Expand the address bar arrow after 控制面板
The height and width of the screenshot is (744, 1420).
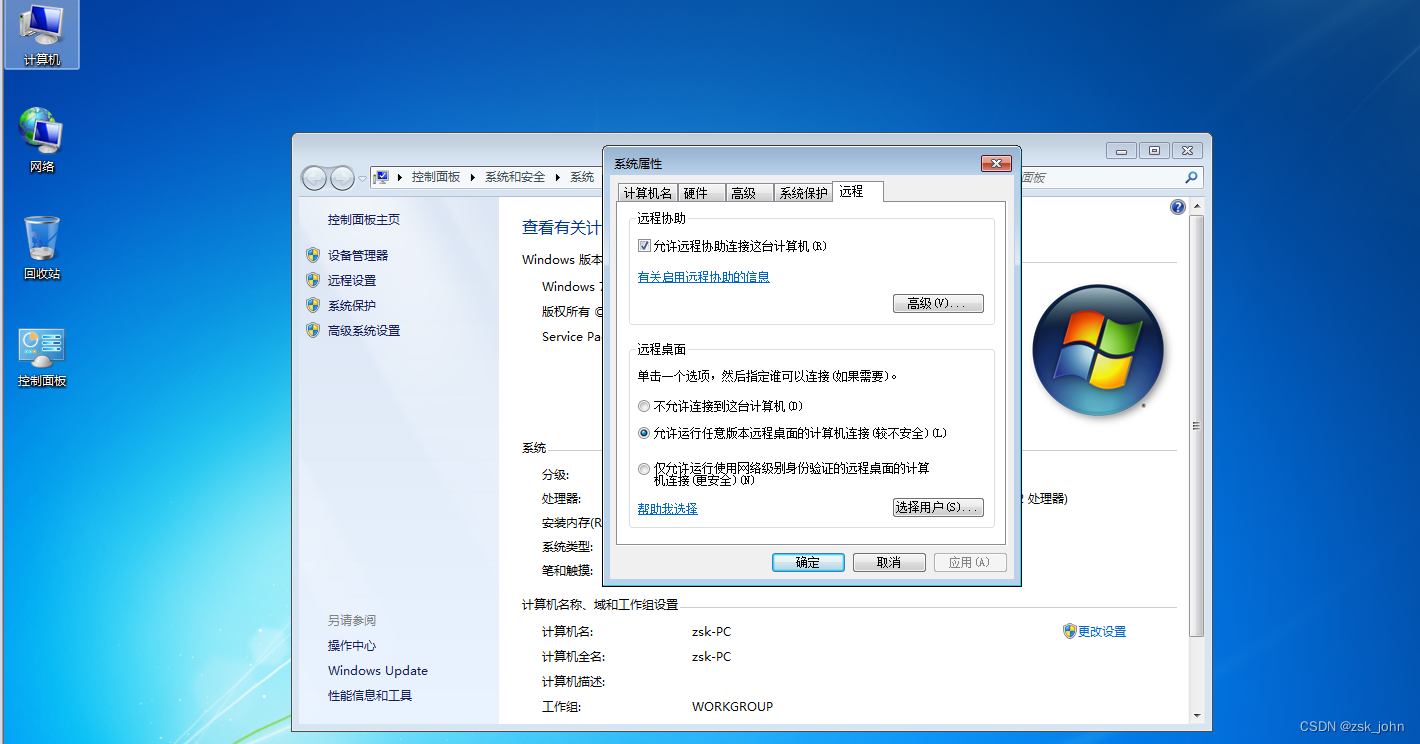click(x=473, y=177)
